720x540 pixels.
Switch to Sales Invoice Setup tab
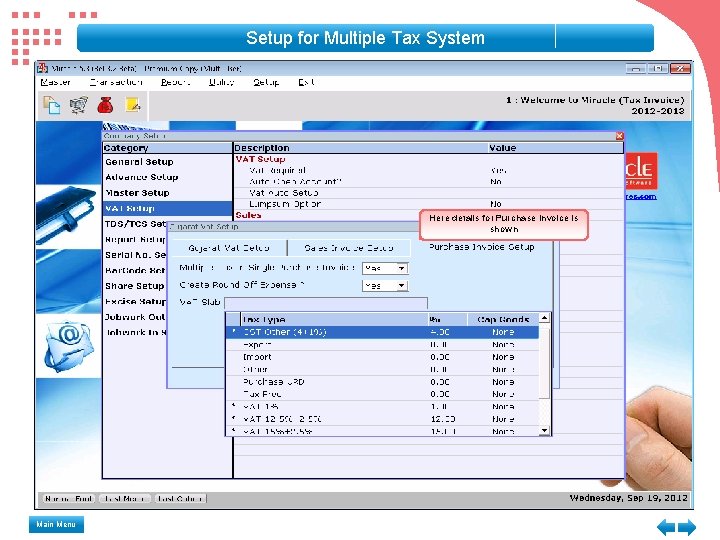coord(349,248)
